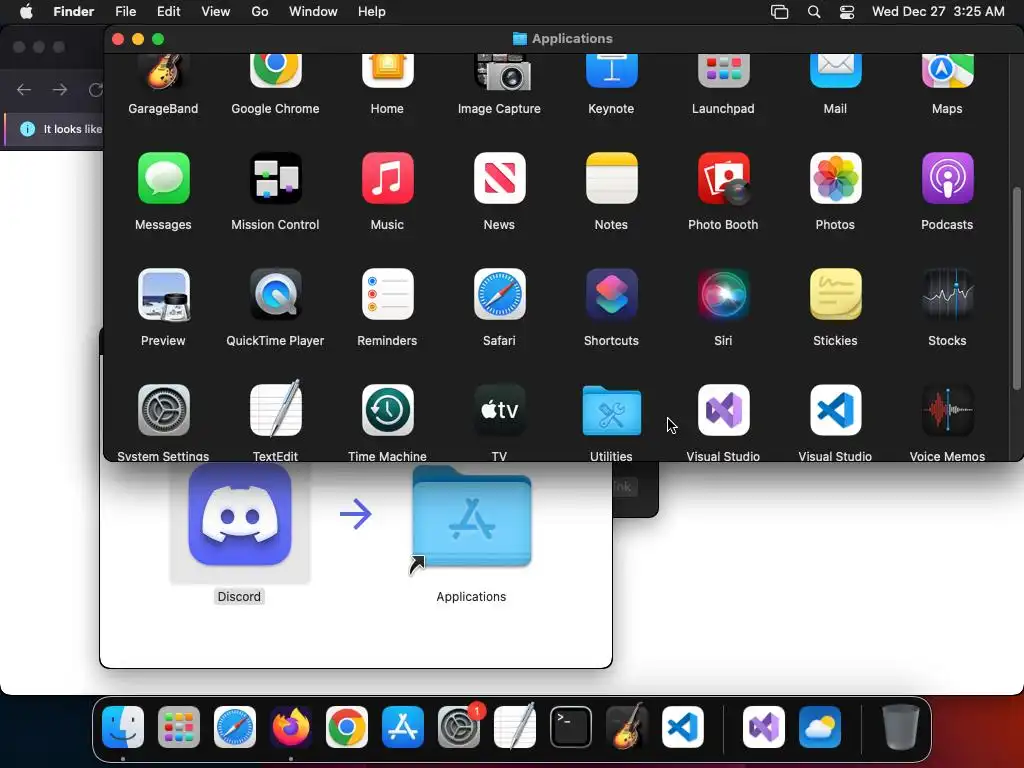Open Image Capture app

pos(502,72)
